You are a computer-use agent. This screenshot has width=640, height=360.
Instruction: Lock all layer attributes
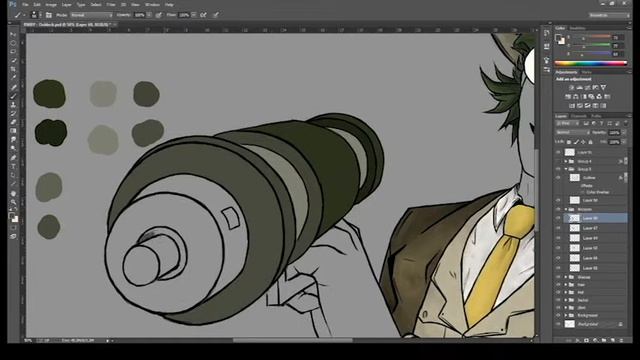[590, 142]
